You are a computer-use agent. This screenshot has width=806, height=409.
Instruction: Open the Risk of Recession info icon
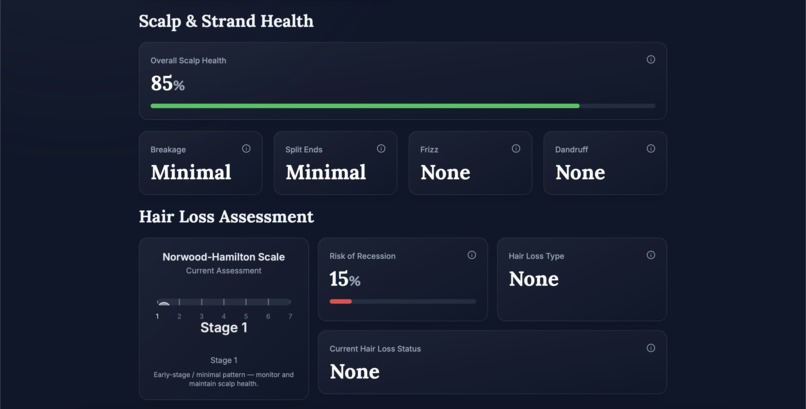[471, 255]
